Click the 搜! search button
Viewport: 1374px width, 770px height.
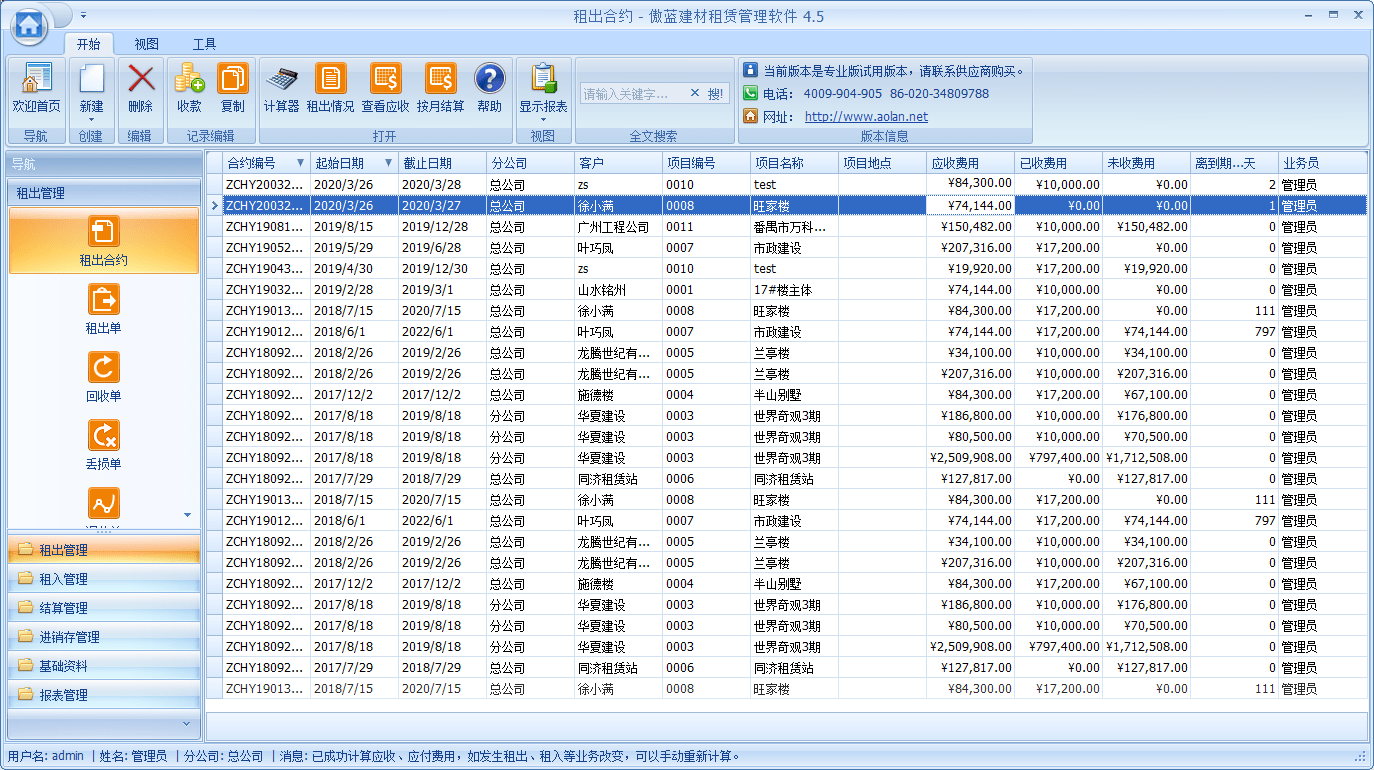point(718,91)
